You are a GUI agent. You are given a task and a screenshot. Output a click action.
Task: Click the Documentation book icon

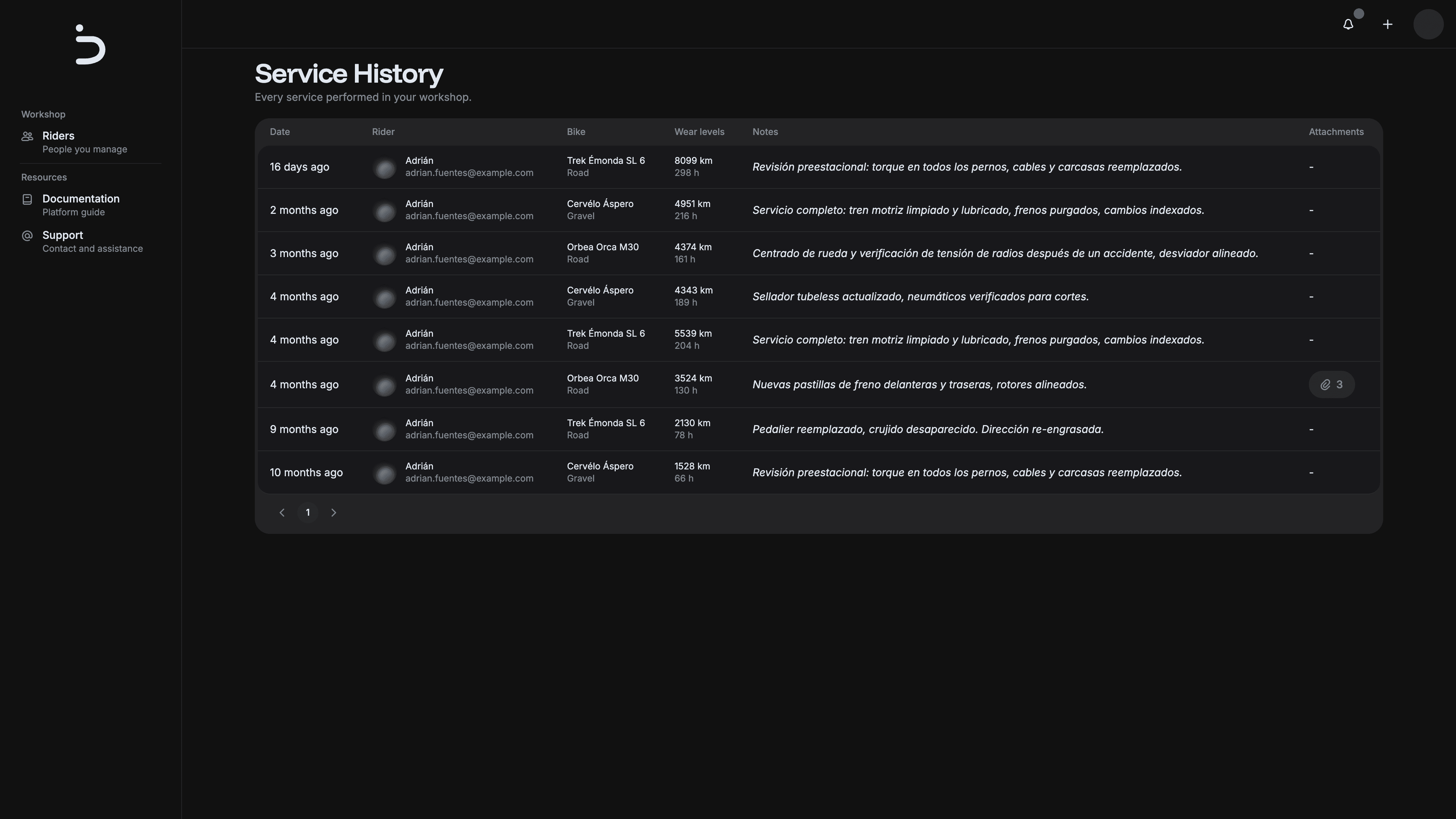tap(27, 199)
